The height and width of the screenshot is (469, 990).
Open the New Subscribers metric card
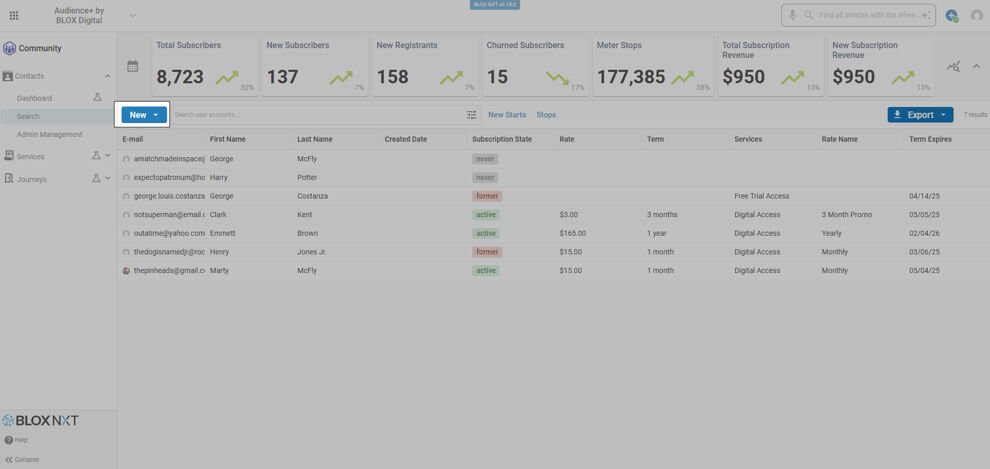pos(314,66)
